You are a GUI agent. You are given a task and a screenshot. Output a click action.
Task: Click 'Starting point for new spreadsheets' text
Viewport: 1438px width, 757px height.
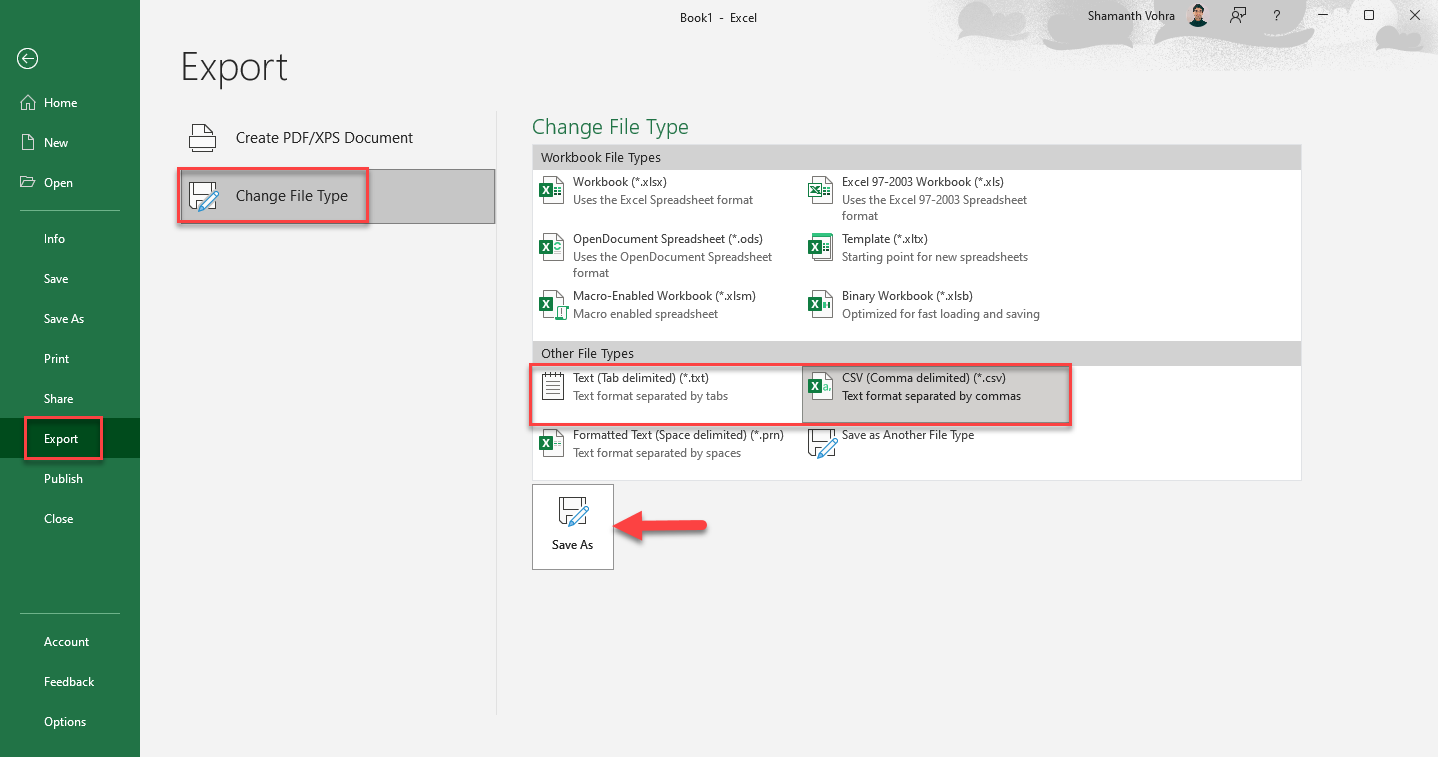coord(935,257)
